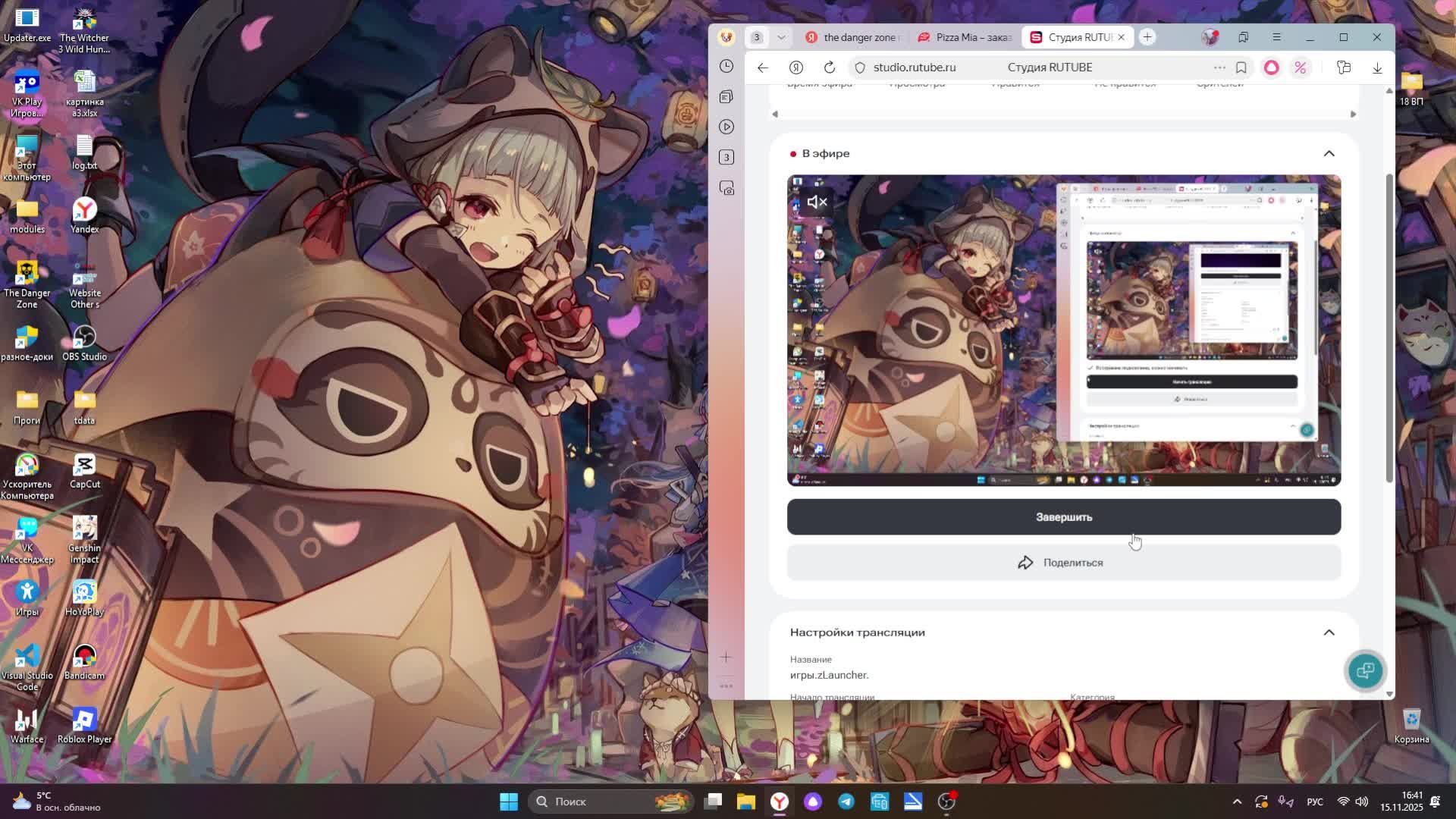
Task: Collapse the Настройки трансляции section
Action: (x=1329, y=632)
